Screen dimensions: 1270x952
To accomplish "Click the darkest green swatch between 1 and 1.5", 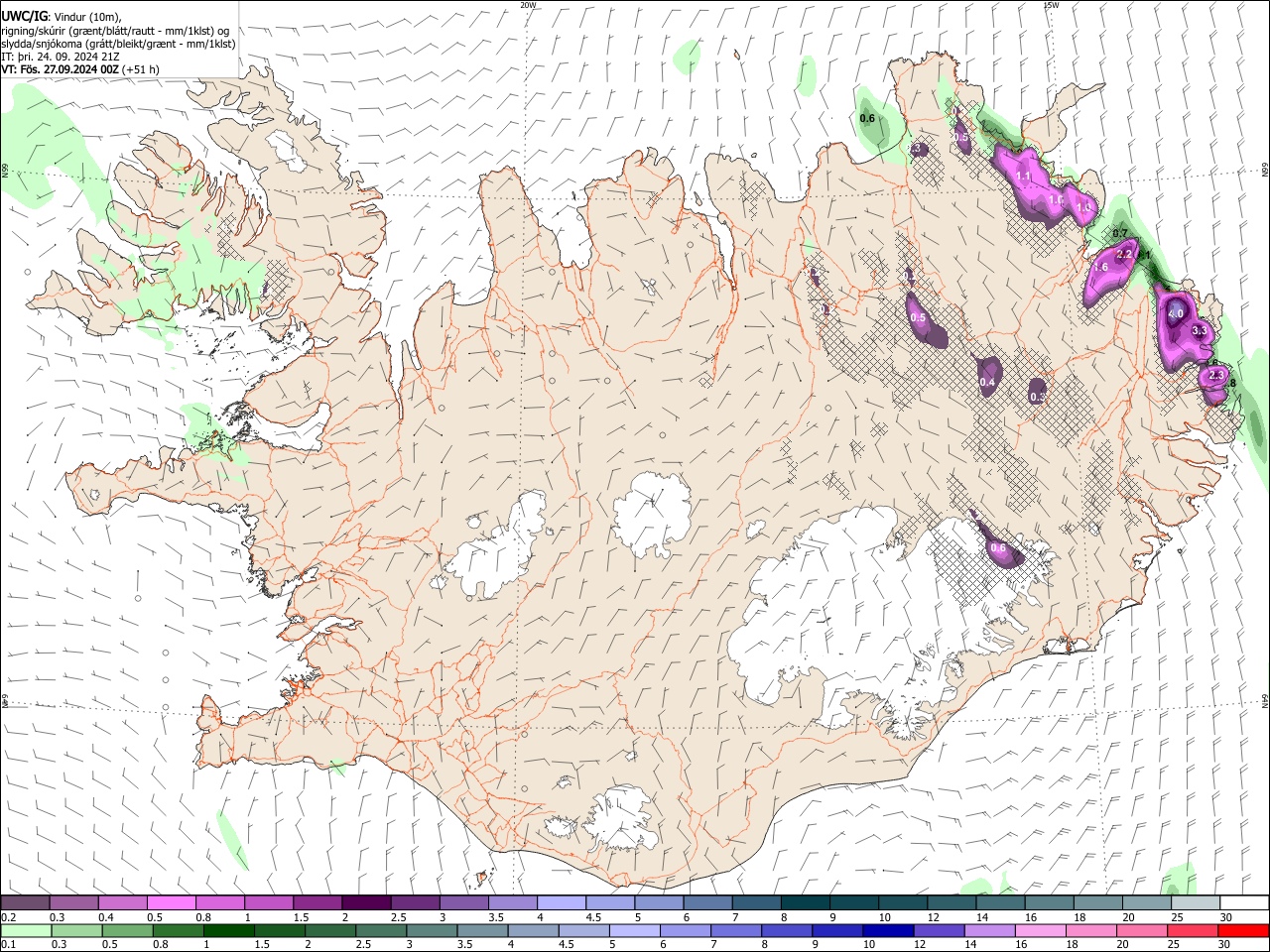I will click(x=229, y=931).
